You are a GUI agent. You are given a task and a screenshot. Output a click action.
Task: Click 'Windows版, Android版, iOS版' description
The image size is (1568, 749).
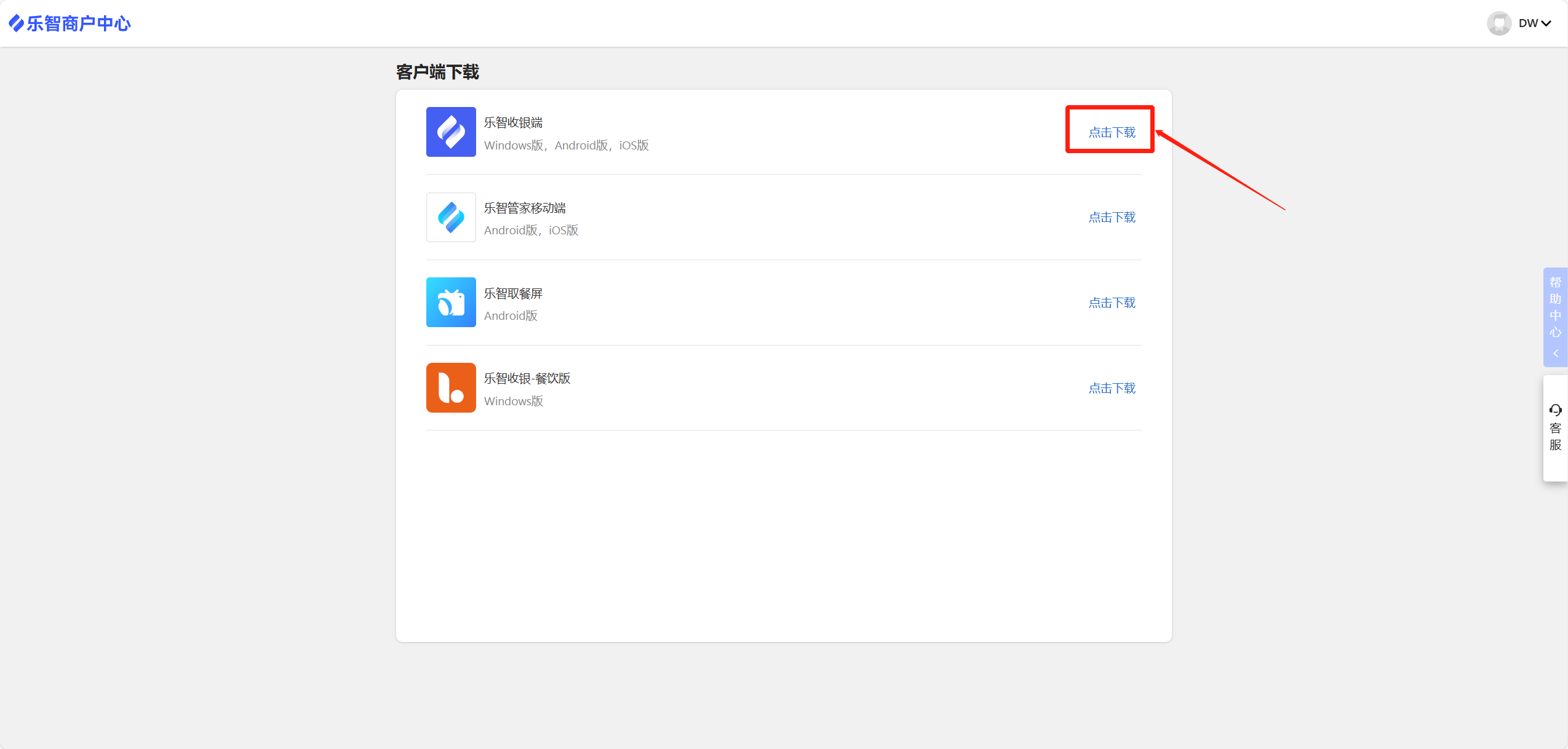click(567, 145)
